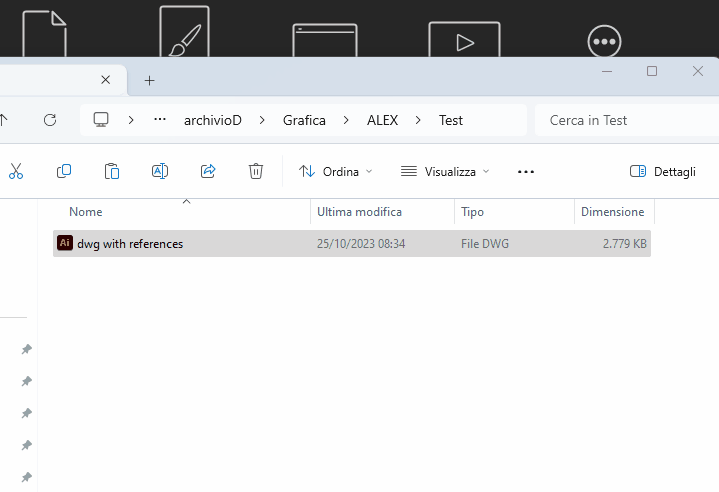This screenshot has height=492, width=719.
Task: Open the document icon in background app
Action: click(x=44, y=33)
